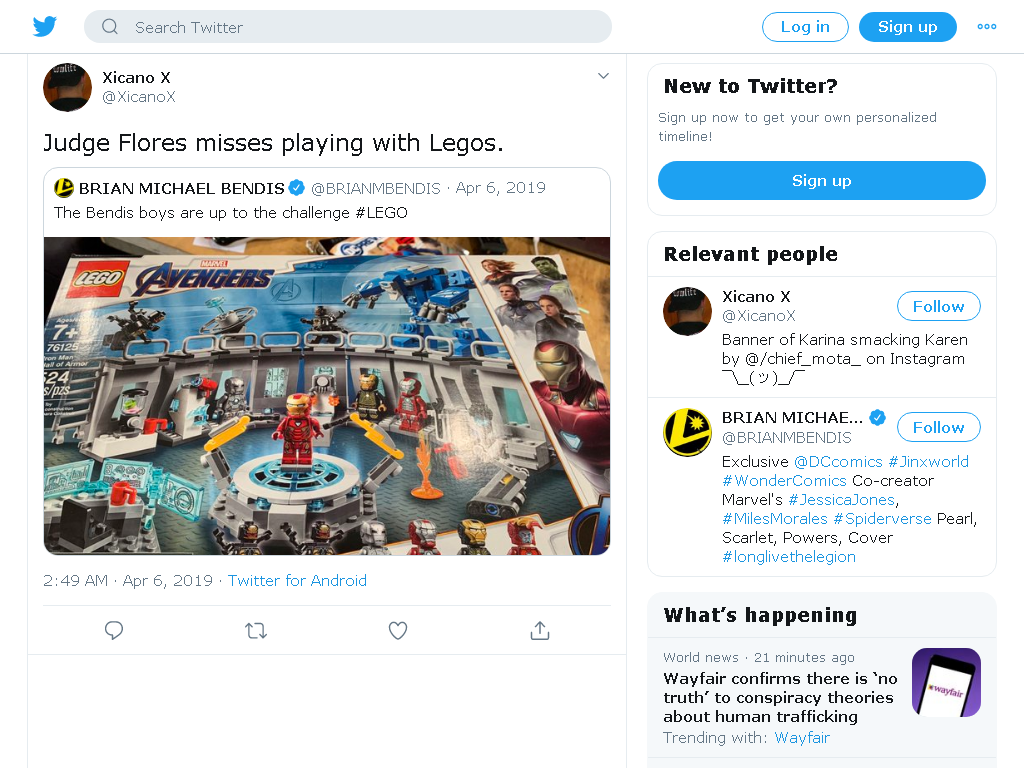The height and width of the screenshot is (768, 1024).
Task: Open the Wayfair news thumbnail
Action: click(946, 682)
